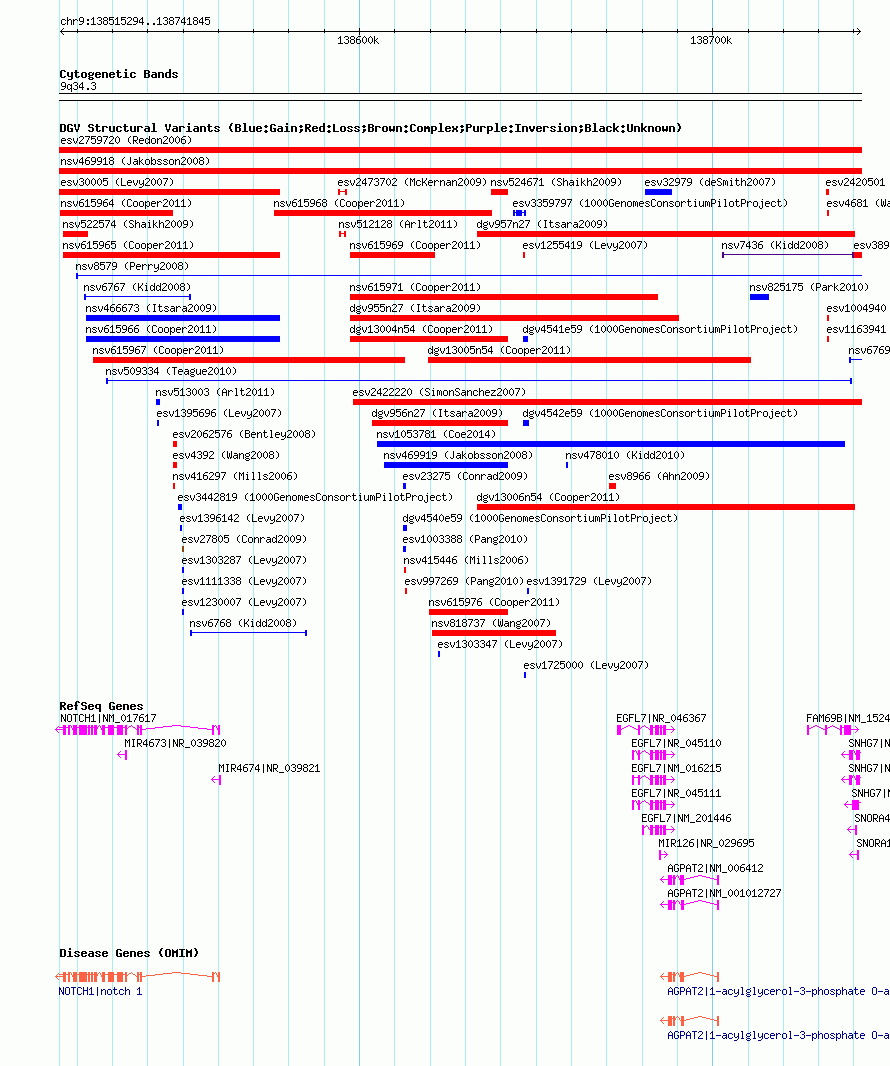The height and width of the screenshot is (1066, 890).
Task: Select the nsv6768 (Kidd2008) variant label
Action: pos(243,624)
